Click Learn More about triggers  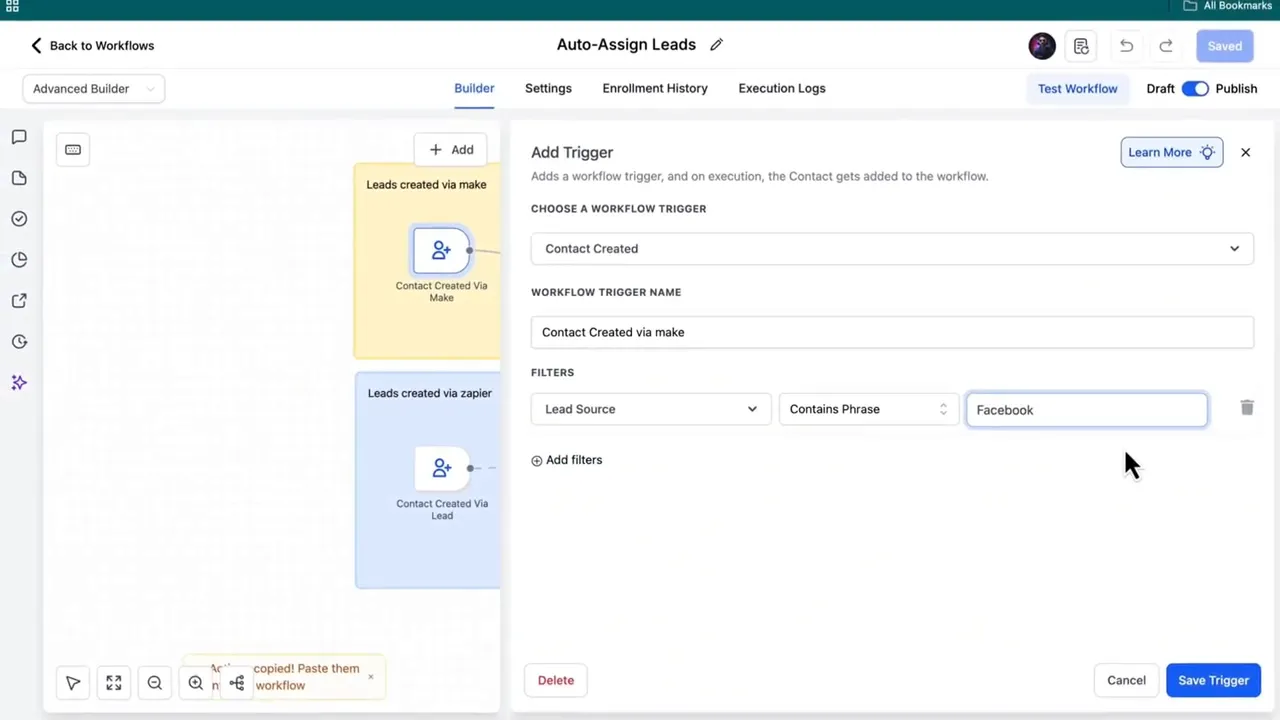(1171, 152)
